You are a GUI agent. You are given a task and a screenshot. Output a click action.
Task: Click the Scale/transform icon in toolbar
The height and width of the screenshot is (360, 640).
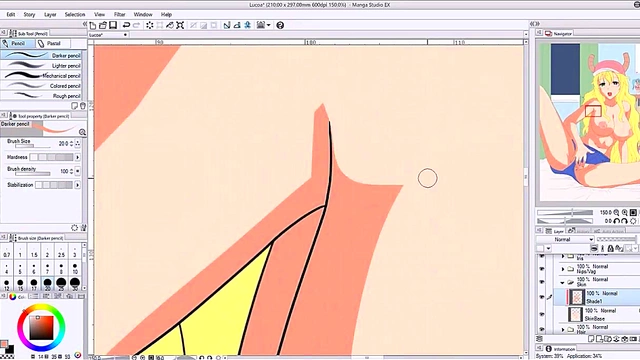(x=180, y=25)
